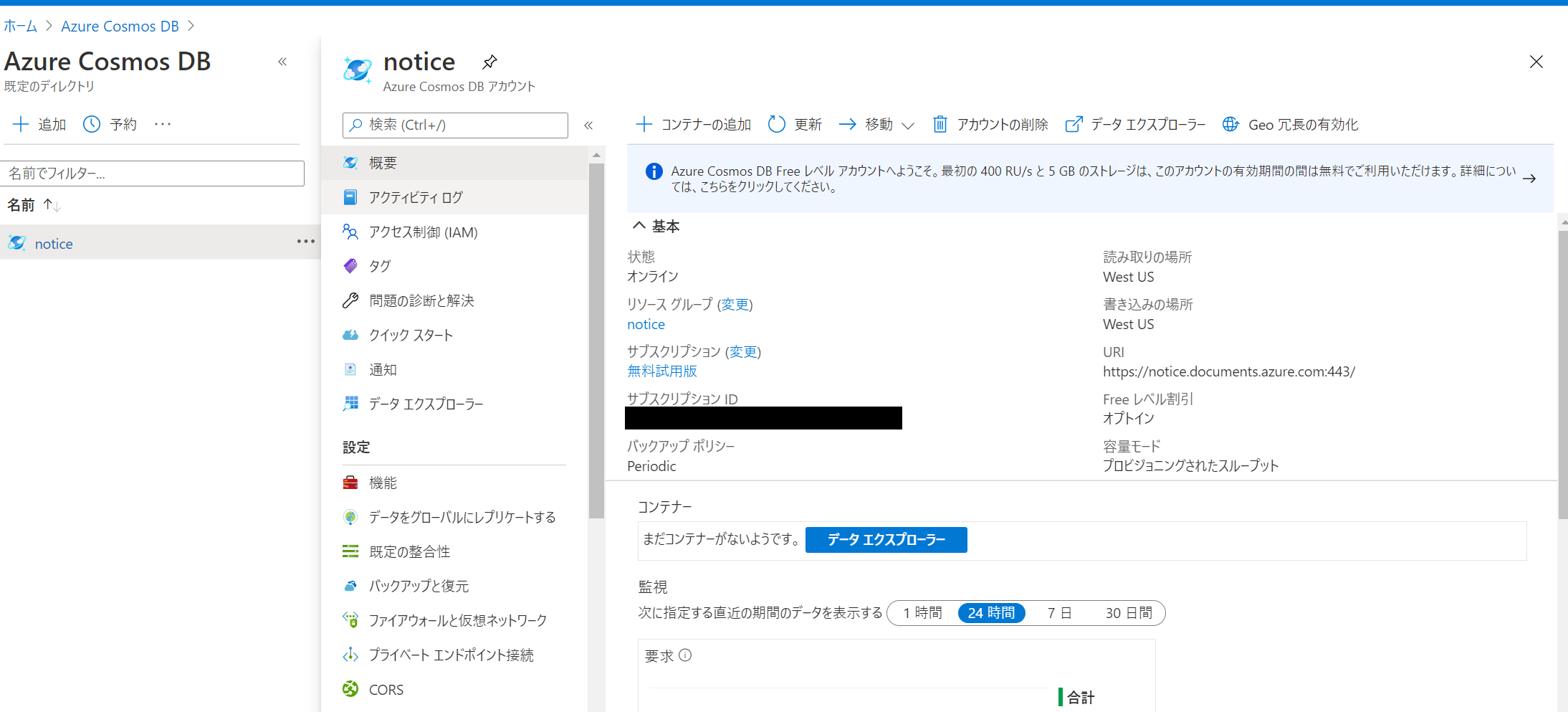1568x712 pixels.
Task: Select the notice account in resource list
Action: pyautogui.click(x=54, y=244)
